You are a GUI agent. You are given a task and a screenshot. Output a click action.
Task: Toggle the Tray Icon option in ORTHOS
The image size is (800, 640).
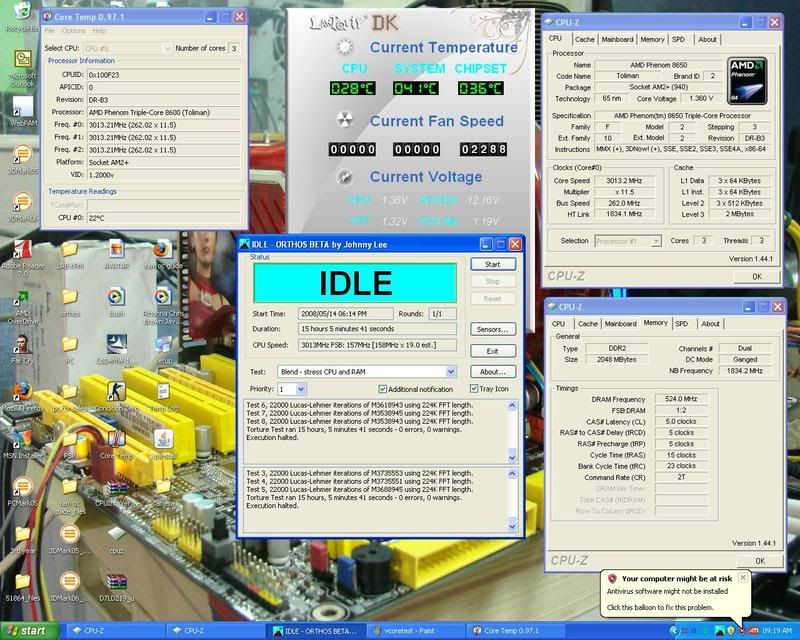pyautogui.click(x=475, y=387)
